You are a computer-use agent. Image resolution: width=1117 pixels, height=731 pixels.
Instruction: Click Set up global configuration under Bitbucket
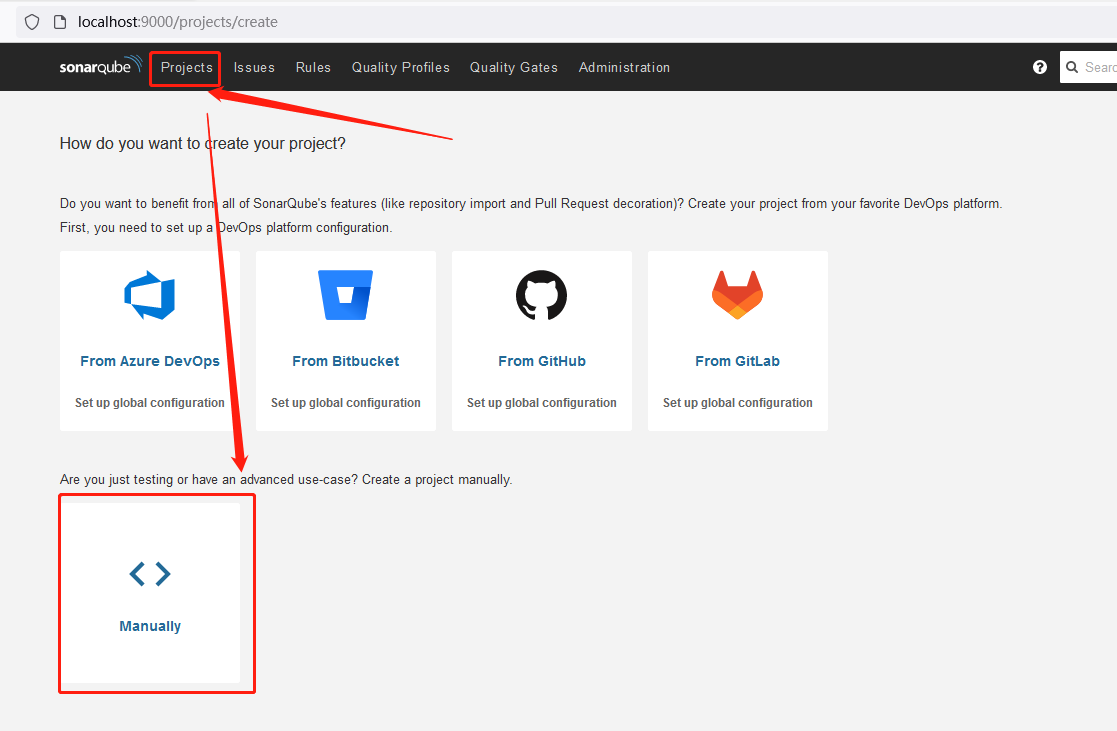(346, 403)
